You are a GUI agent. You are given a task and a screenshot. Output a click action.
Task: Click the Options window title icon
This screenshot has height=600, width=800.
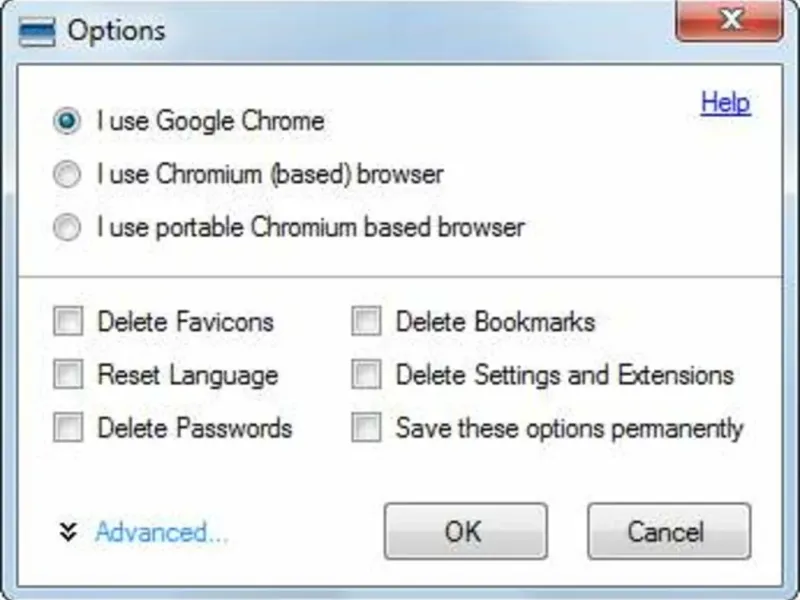[x=36, y=30]
